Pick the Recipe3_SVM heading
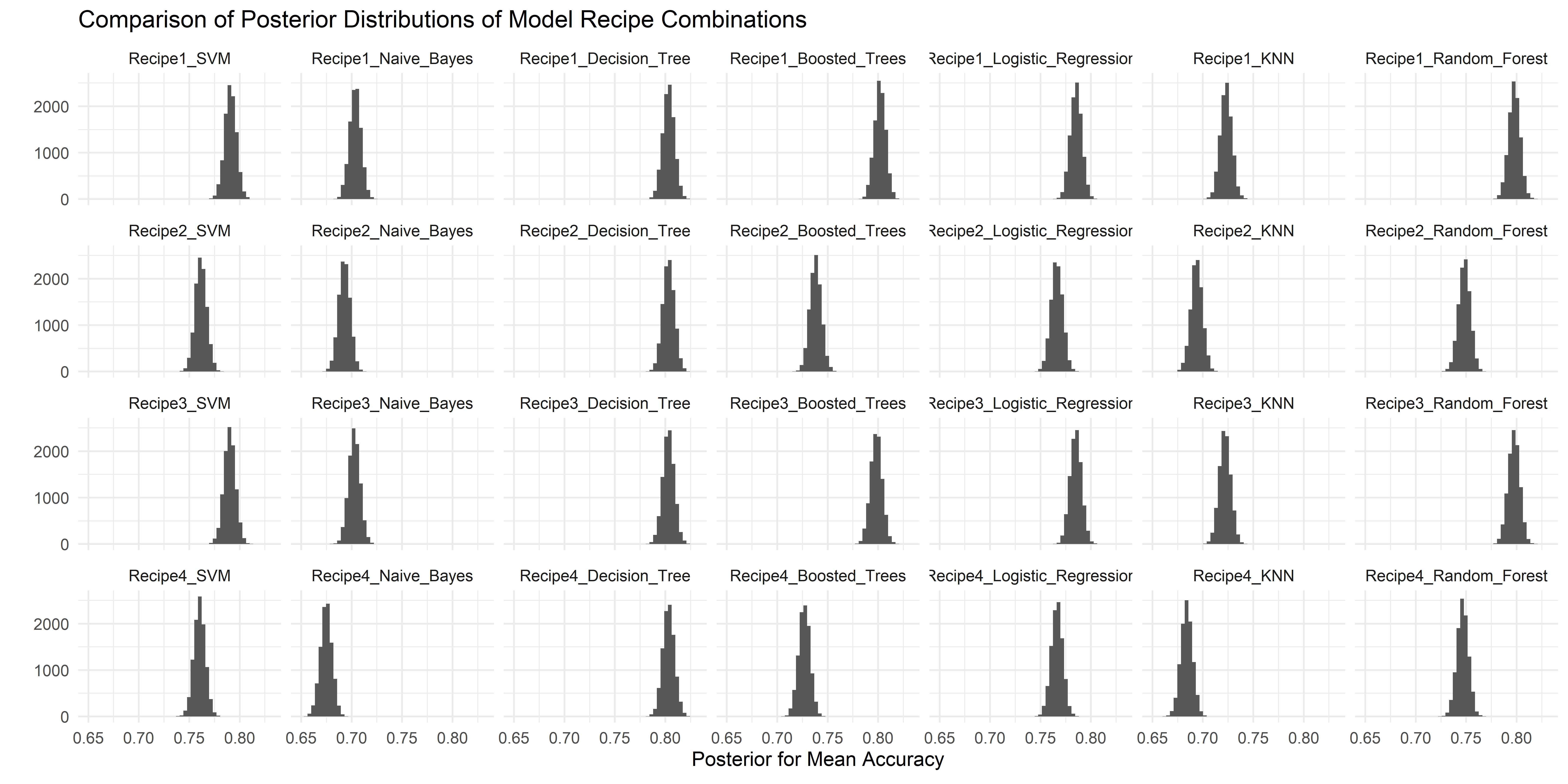1568x784 pixels. tap(180, 404)
